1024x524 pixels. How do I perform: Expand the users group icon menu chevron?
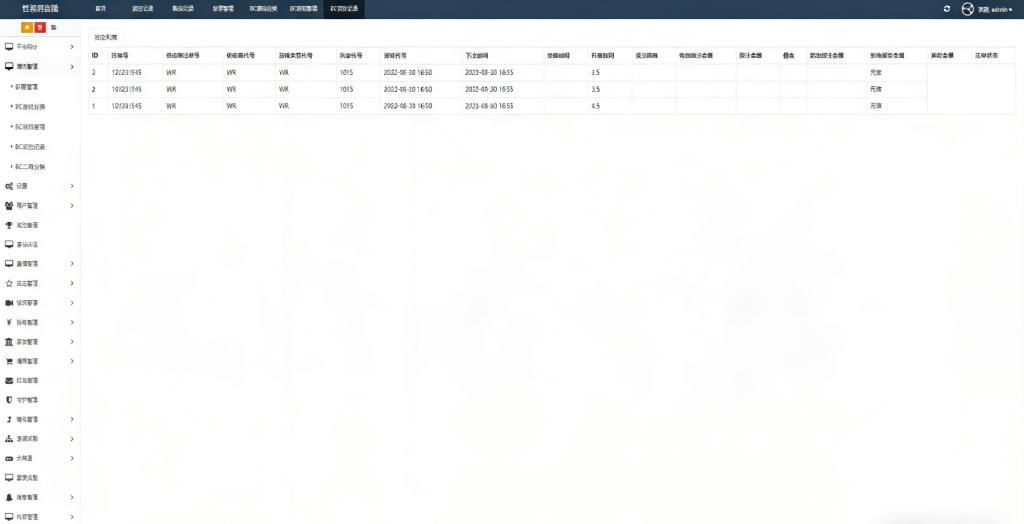tap(72, 205)
